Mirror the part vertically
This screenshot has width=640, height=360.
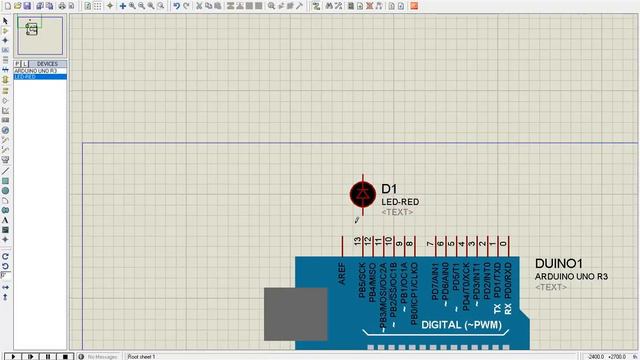(5, 297)
